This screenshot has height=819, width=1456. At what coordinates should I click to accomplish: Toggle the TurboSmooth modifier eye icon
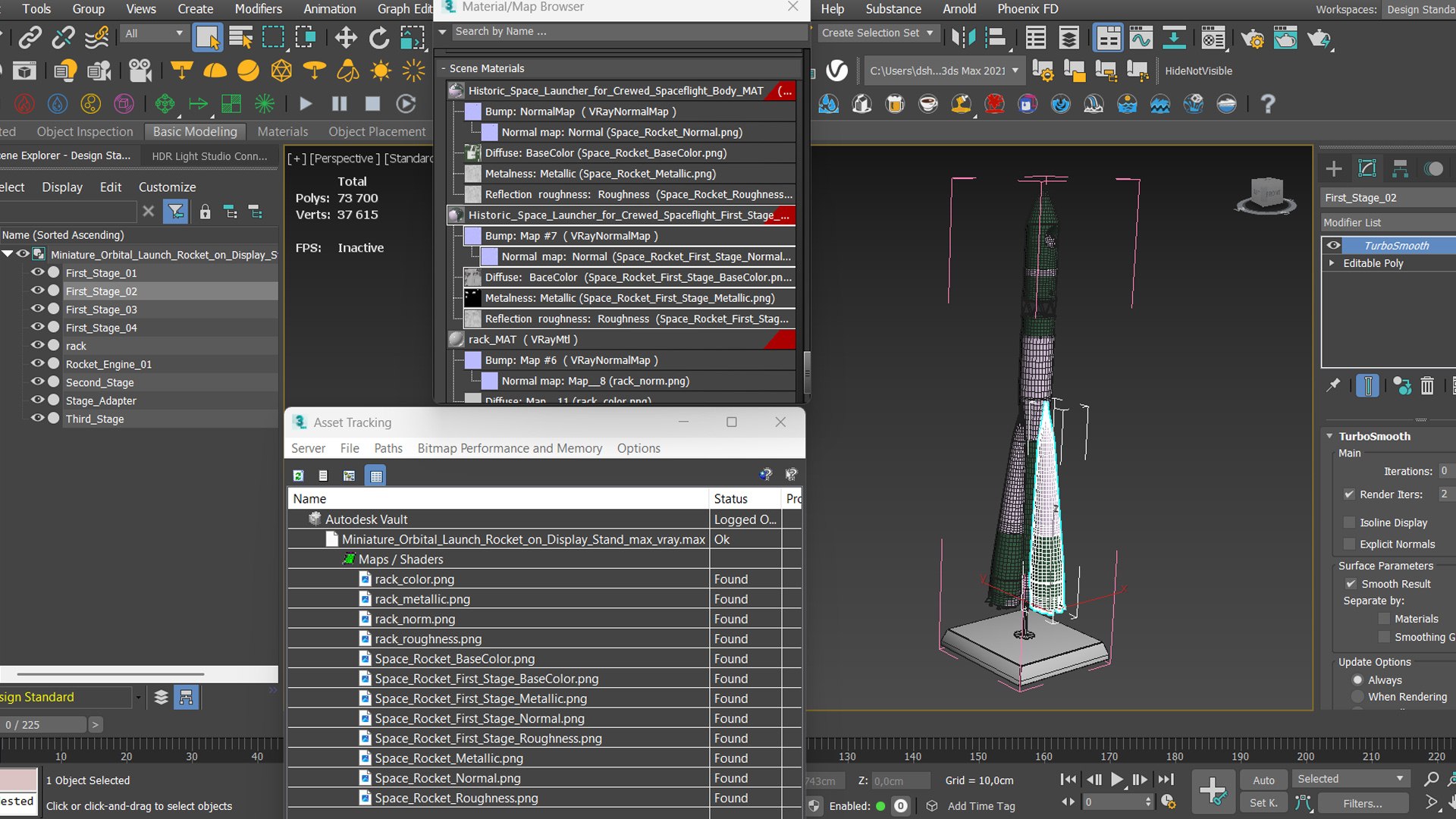pyautogui.click(x=1333, y=245)
